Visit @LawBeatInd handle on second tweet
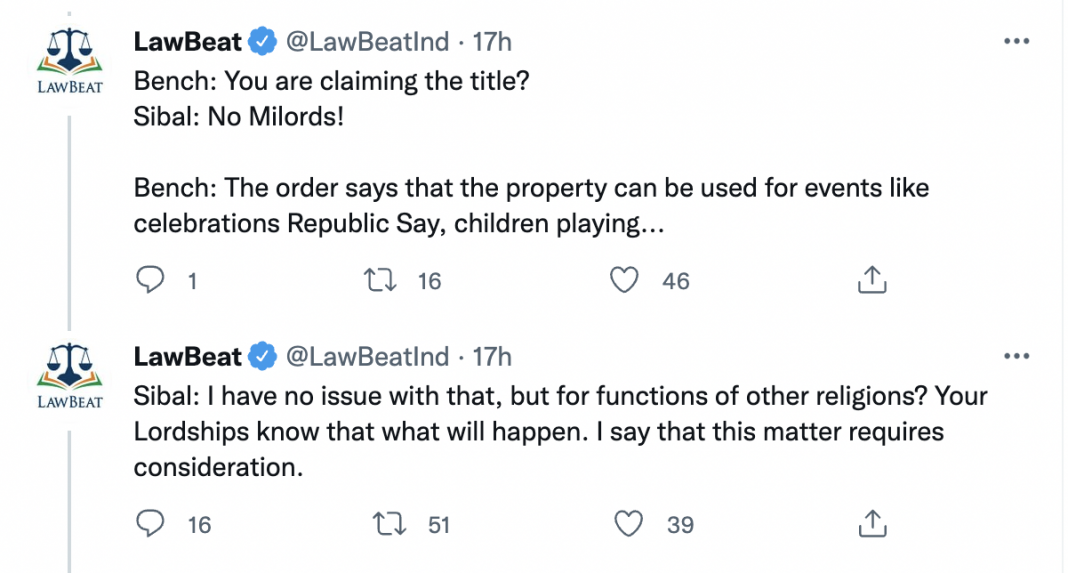Viewport: 1068px width, 573px height. (367, 356)
